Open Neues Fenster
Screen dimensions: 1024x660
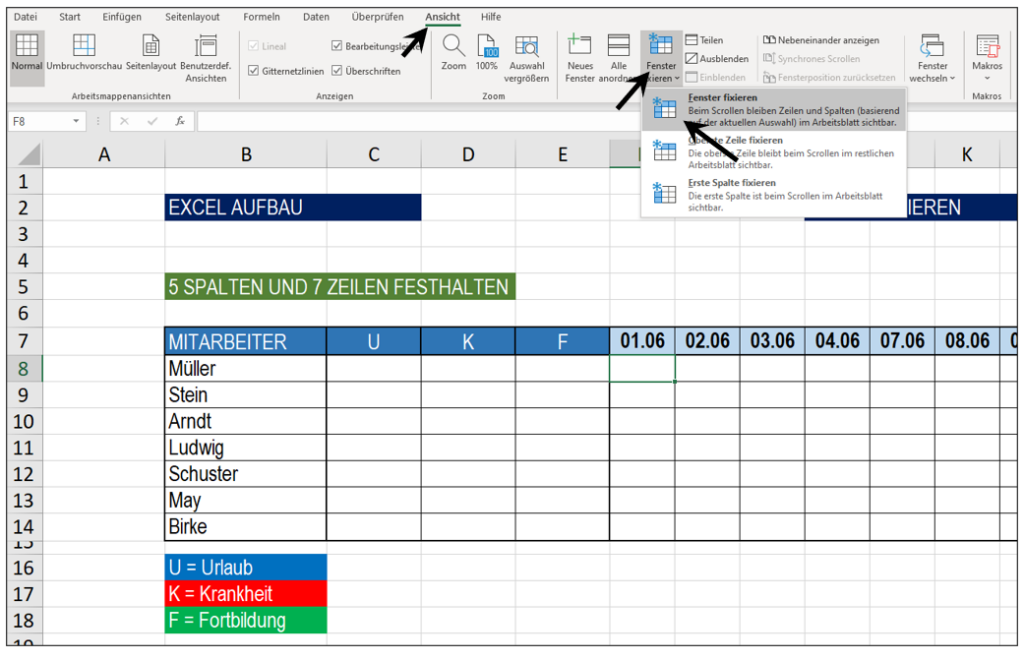tap(580, 59)
